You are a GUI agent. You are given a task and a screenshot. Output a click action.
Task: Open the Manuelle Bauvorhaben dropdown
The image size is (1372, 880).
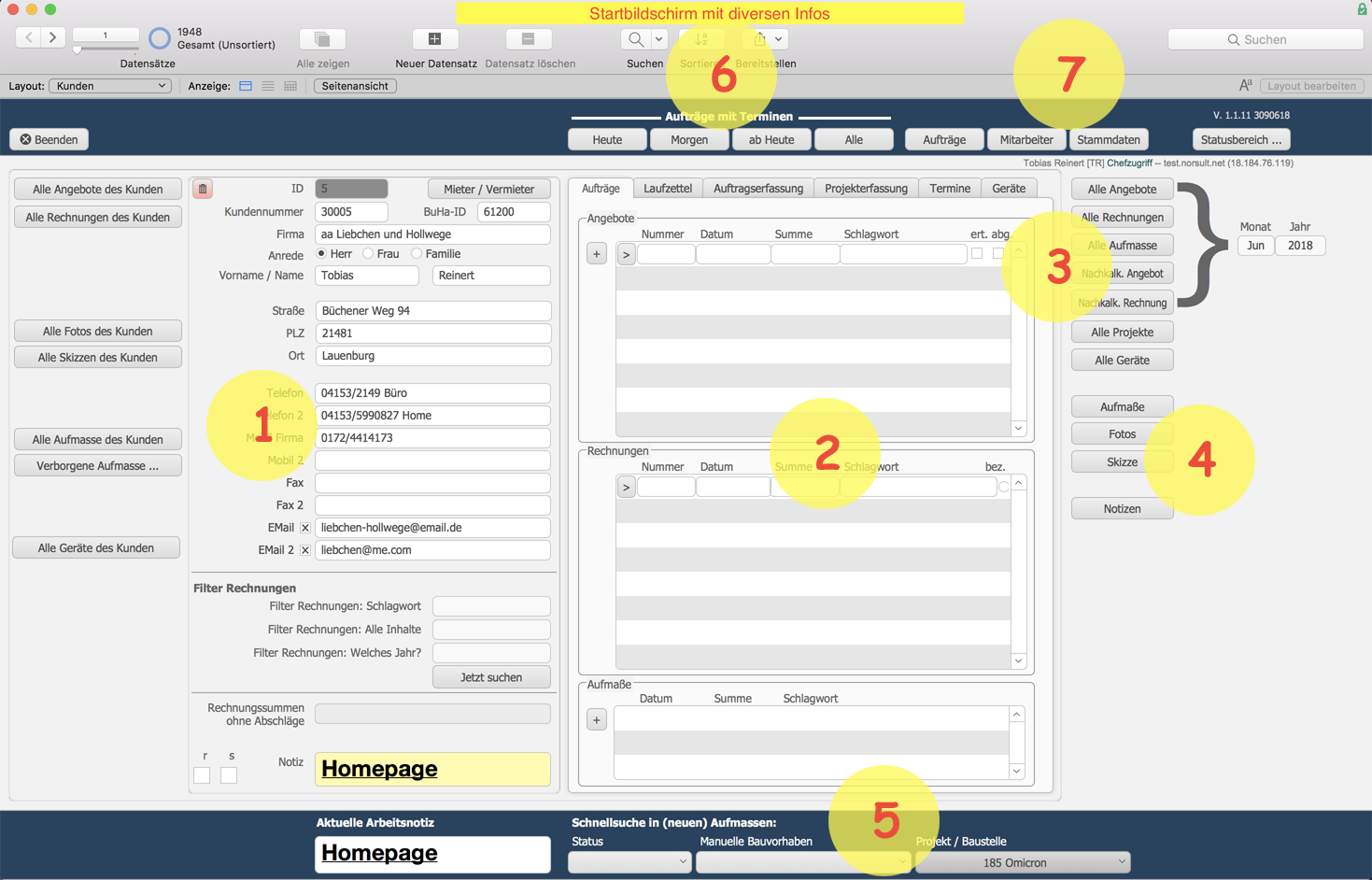point(803,862)
